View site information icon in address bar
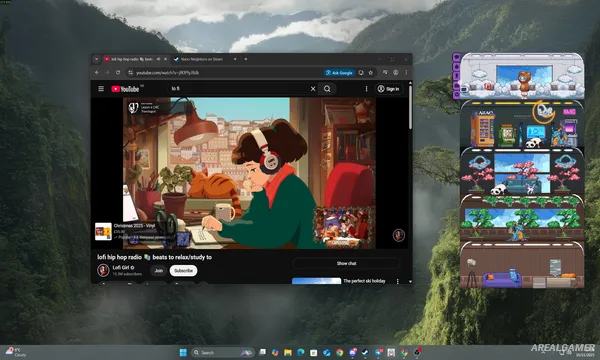Viewport: 600px width, 360px height. point(131,72)
